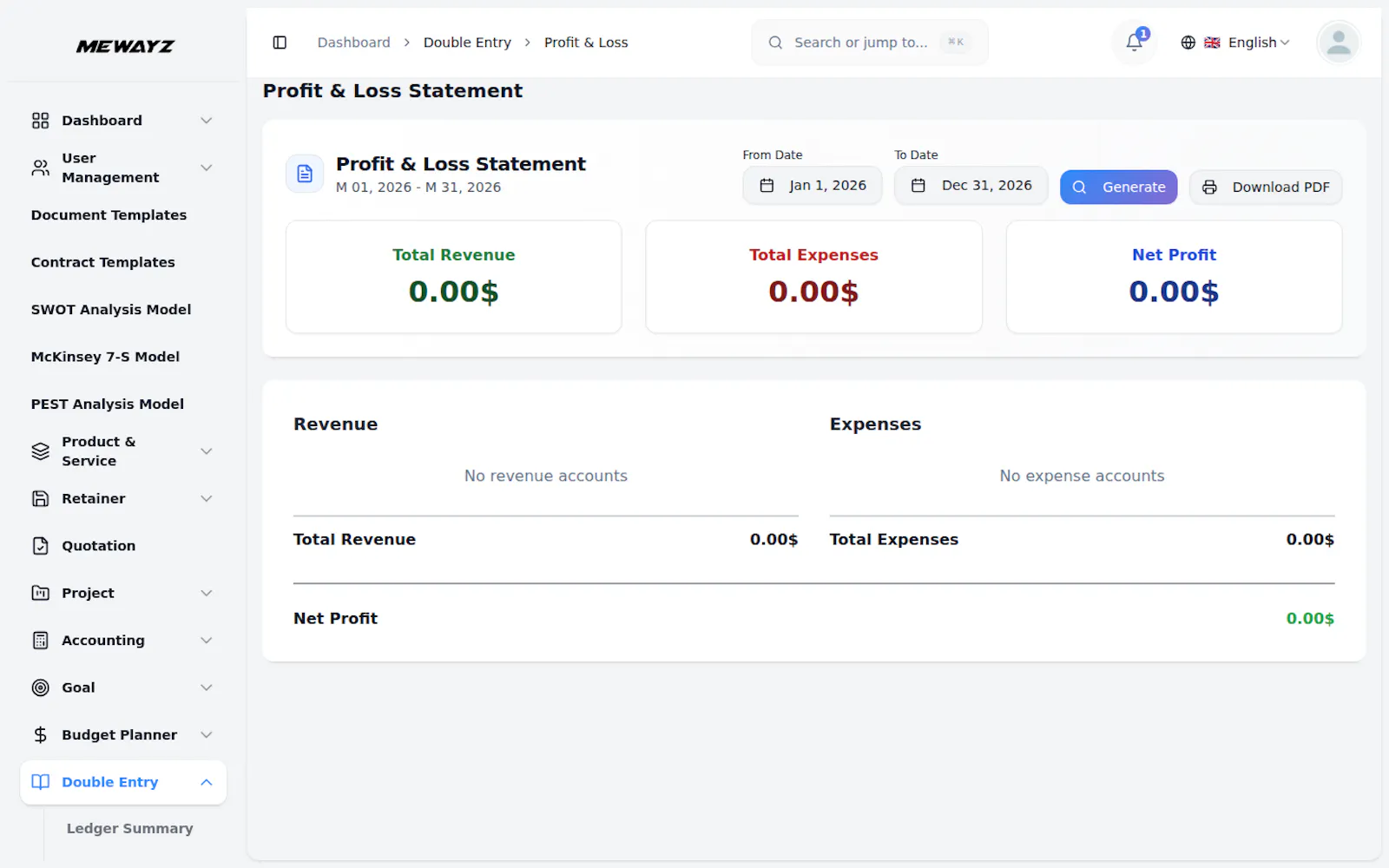Expand the Retainer chevron
The width and height of the screenshot is (1389, 868).
click(x=207, y=498)
